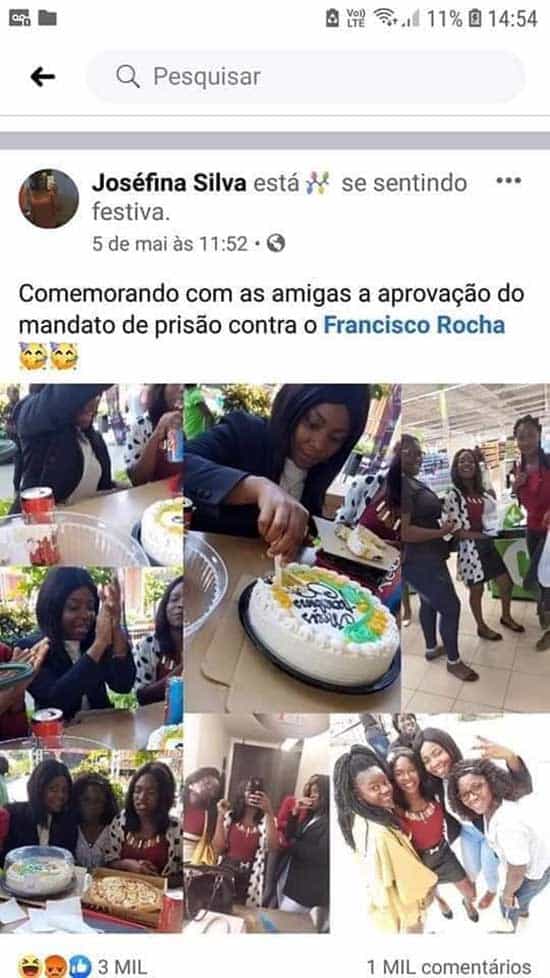
Task: Open the supermarket group standing photo
Action: [476, 548]
